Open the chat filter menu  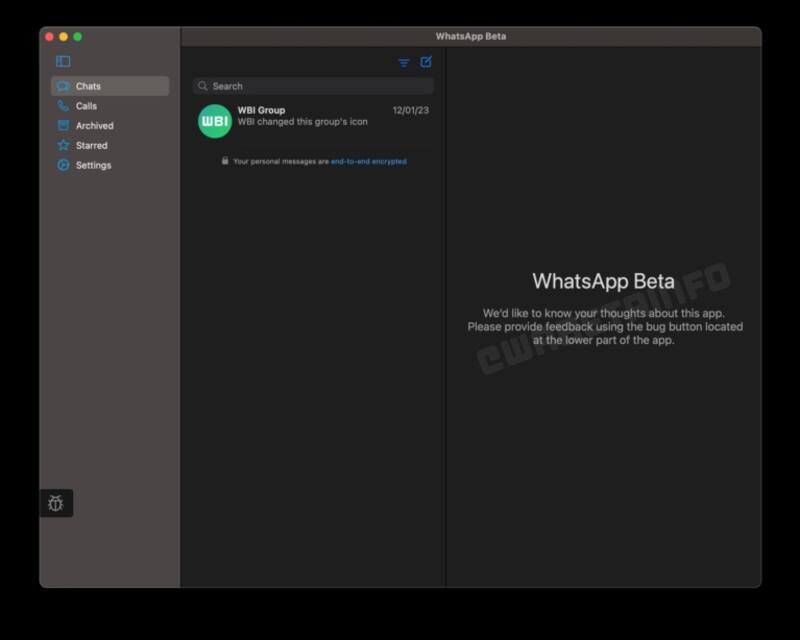[x=404, y=62]
